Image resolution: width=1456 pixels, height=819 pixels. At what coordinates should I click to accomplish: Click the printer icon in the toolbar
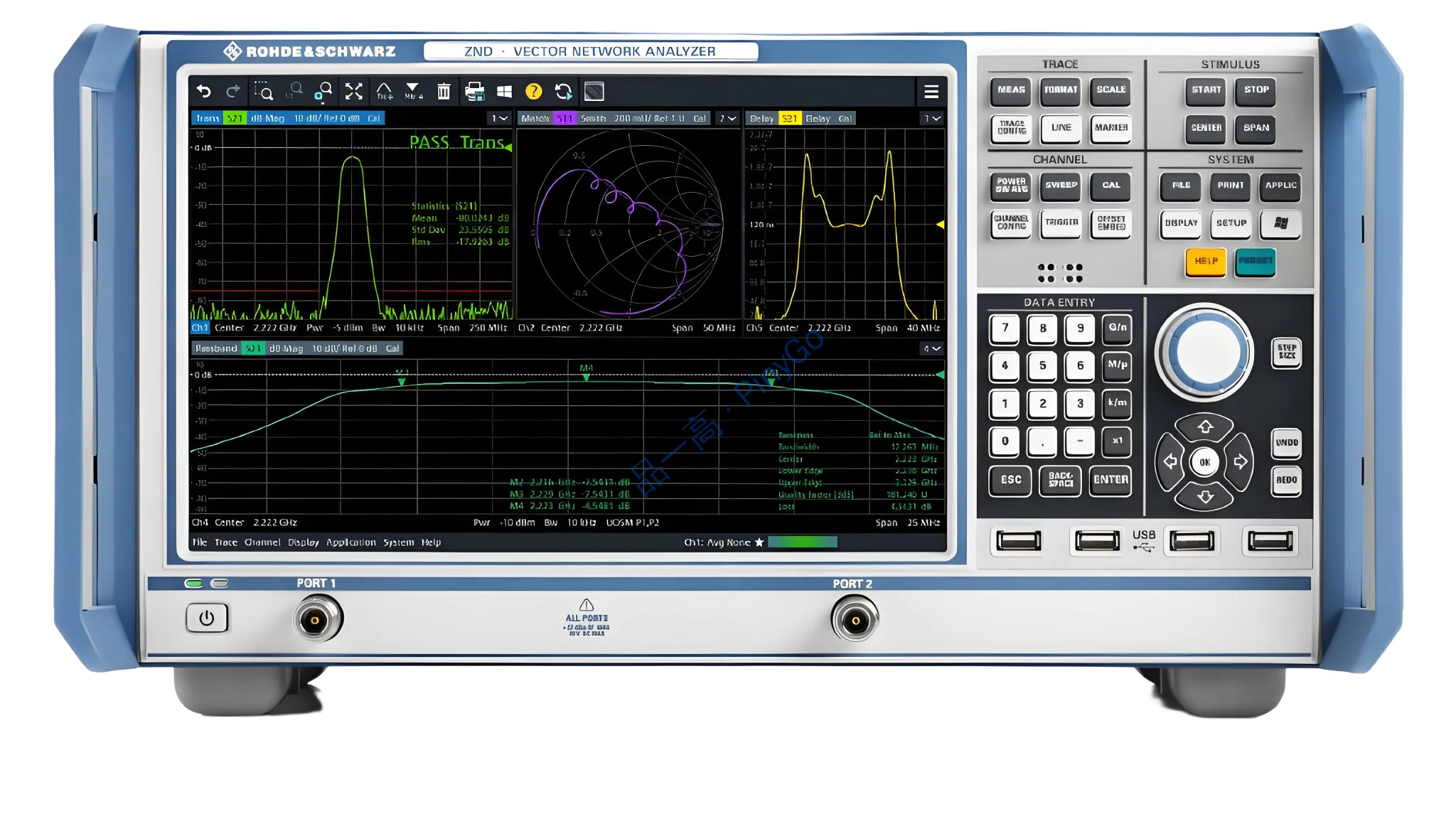click(x=474, y=91)
